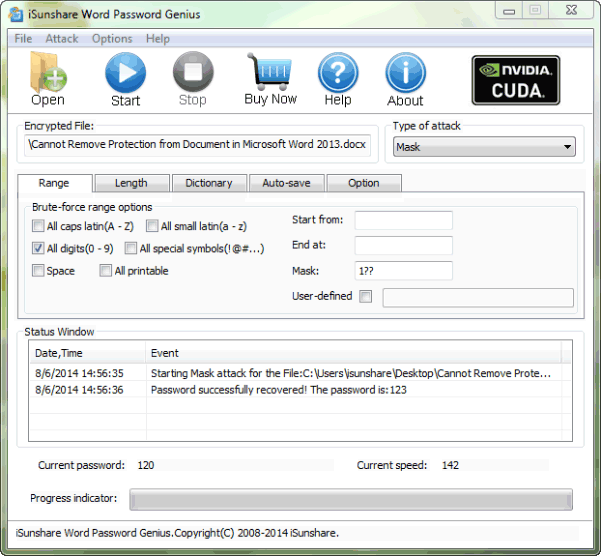Click the 8/6/2014 14:56:36 timestamp
This screenshot has width=601, height=556.
[x=79, y=390]
